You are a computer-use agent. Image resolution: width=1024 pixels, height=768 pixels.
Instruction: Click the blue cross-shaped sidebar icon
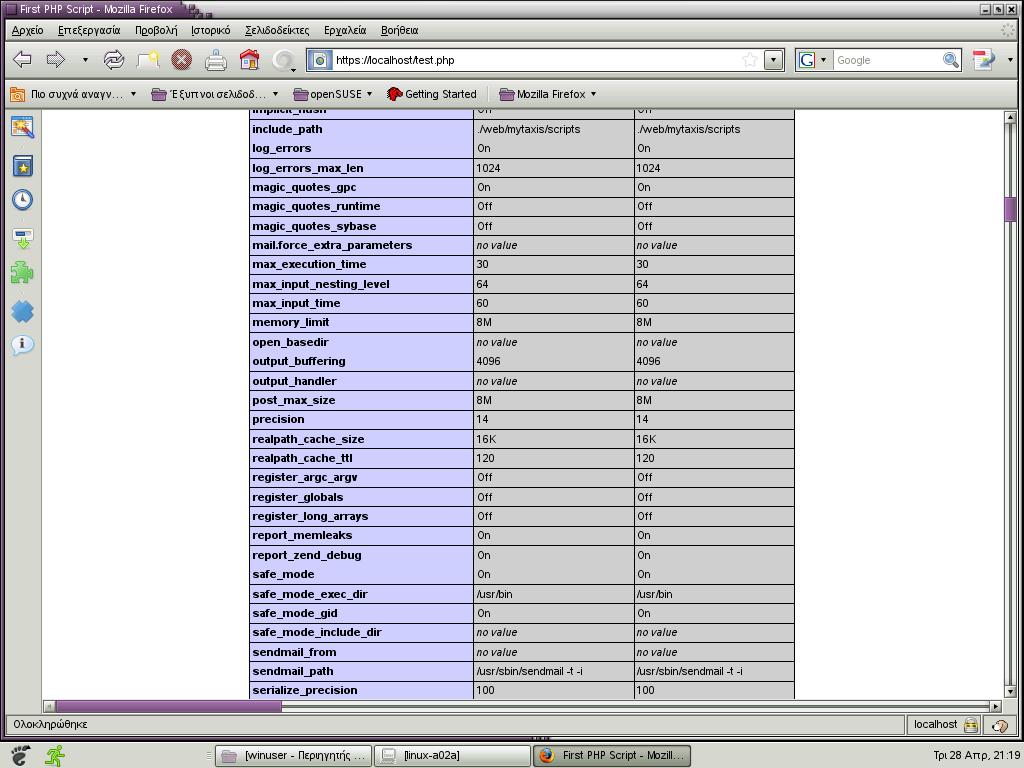coord(23,311)
